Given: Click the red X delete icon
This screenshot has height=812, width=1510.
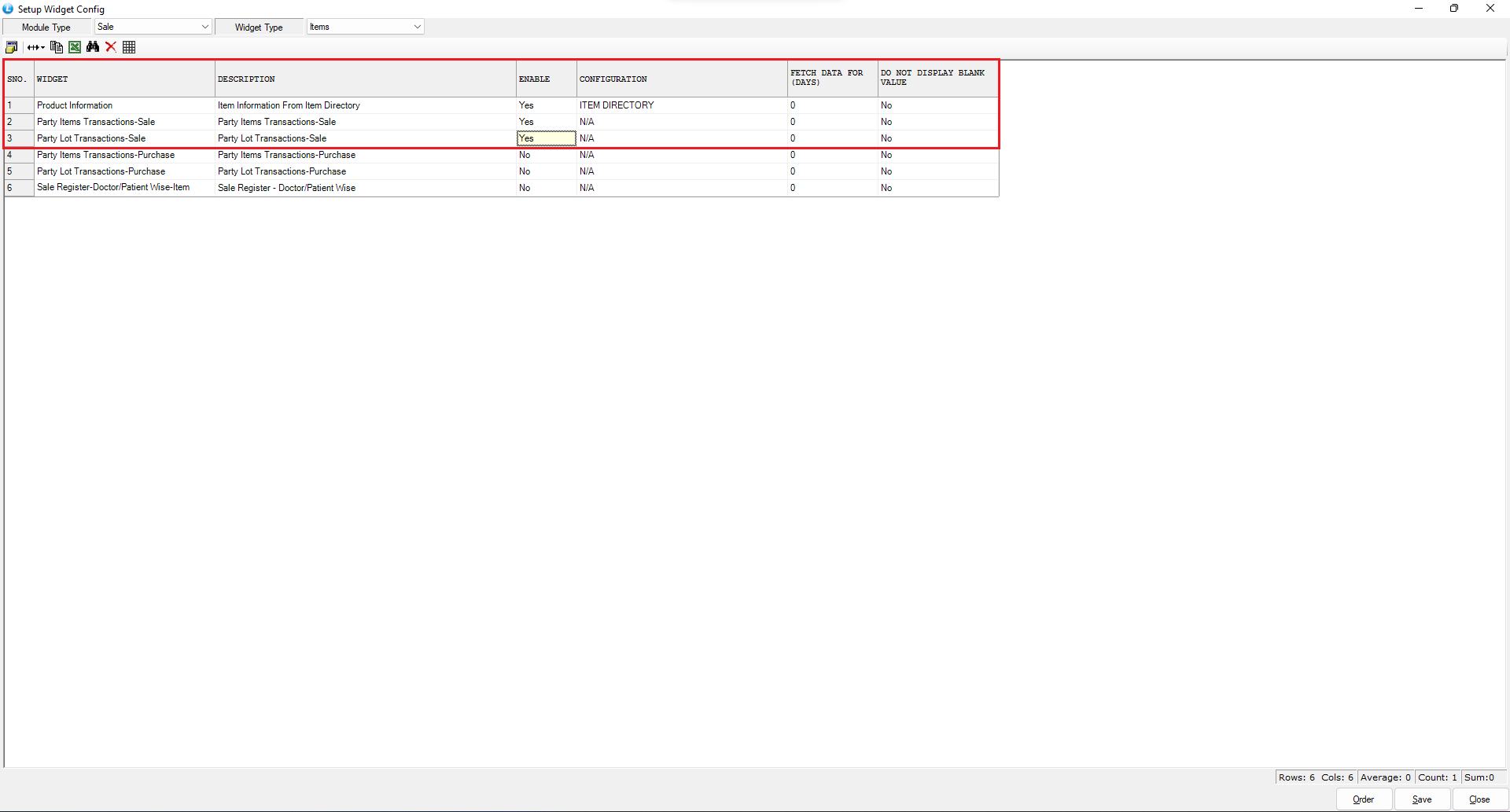Looking at the screenshot, I should [x=111, y=47].
